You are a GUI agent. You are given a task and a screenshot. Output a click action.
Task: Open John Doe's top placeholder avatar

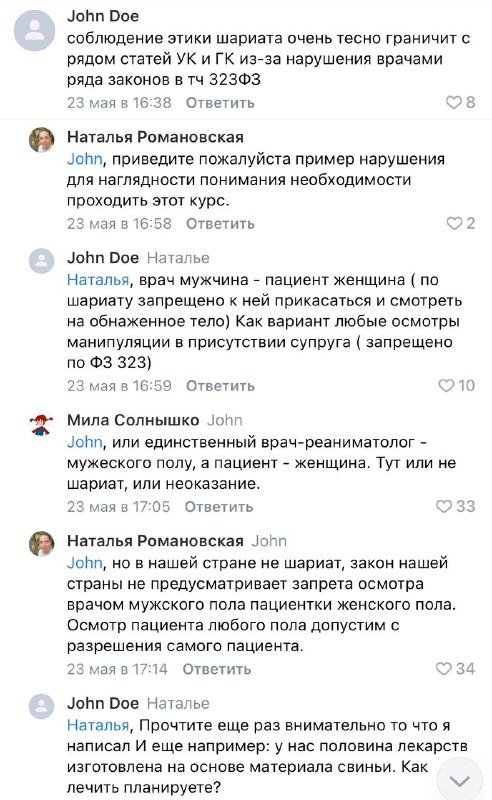35,30
